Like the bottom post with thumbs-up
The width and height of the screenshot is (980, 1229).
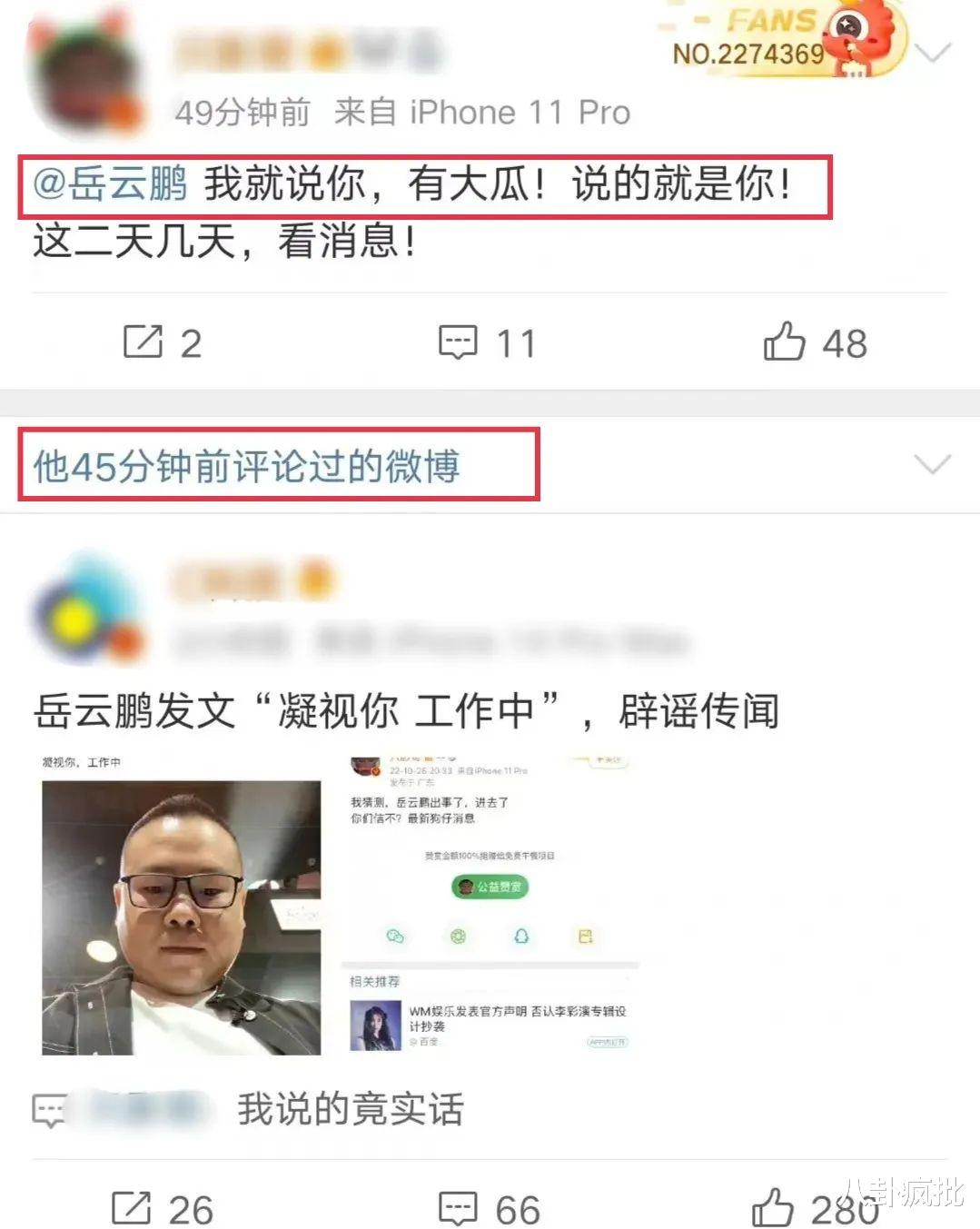(773, 1208)
